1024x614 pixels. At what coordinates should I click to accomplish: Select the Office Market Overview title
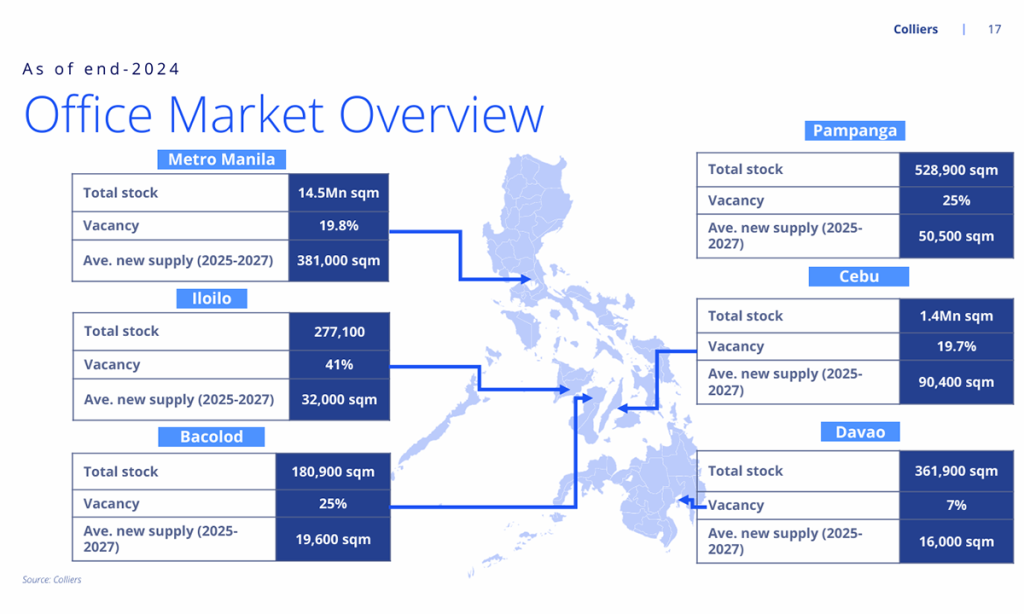point(284,114)
